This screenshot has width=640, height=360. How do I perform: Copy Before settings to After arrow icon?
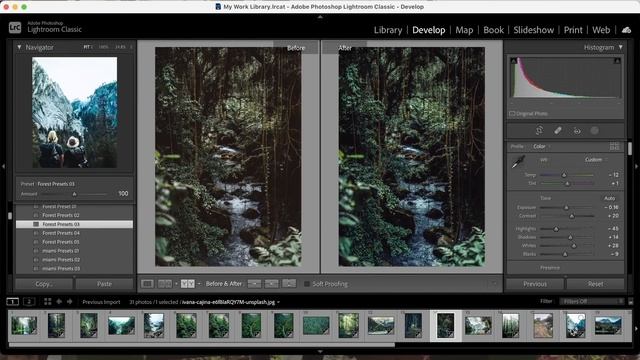(254, 284)
